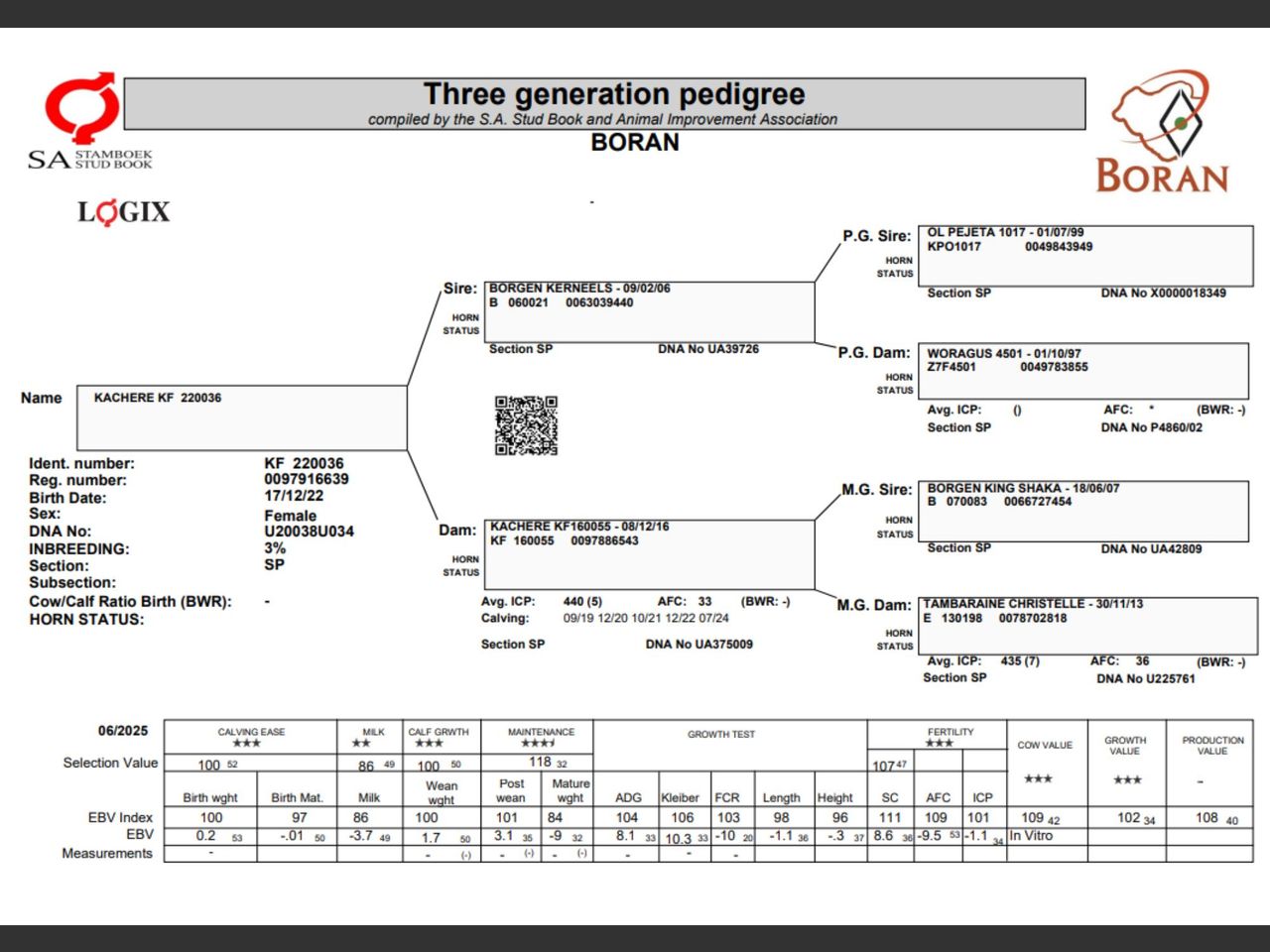Click the LOGIX logo
Viewport: 1270px width, 952px height.
click(x=122, y=211)
